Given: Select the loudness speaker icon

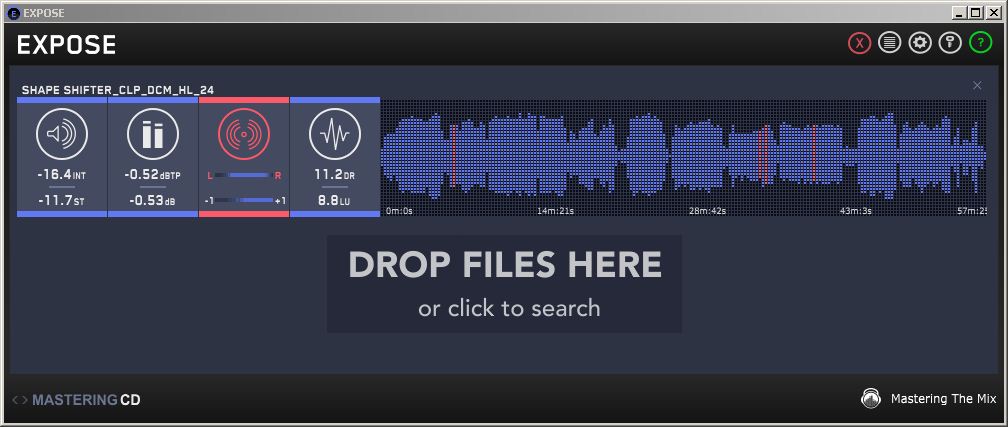Looking at the screenshot, I should [62, 134].
